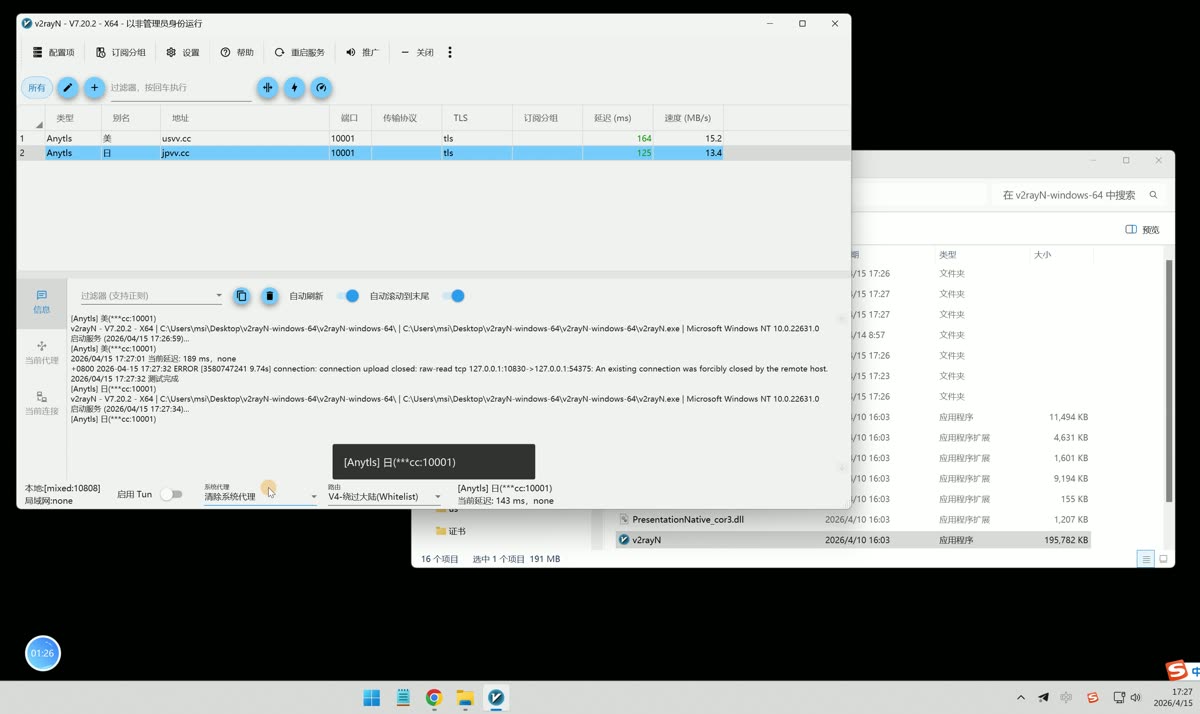The image size is (1200, 714).
Task: Open the 帮助 help menu
Action: [237, 52]
